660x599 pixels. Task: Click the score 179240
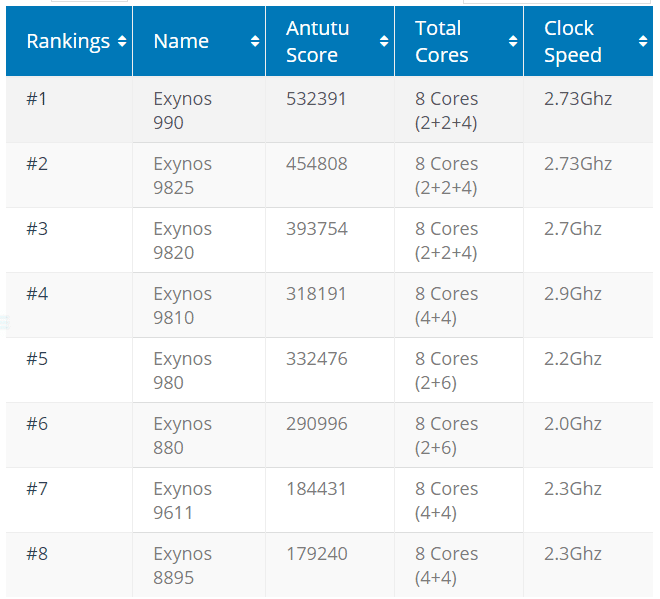317,554
